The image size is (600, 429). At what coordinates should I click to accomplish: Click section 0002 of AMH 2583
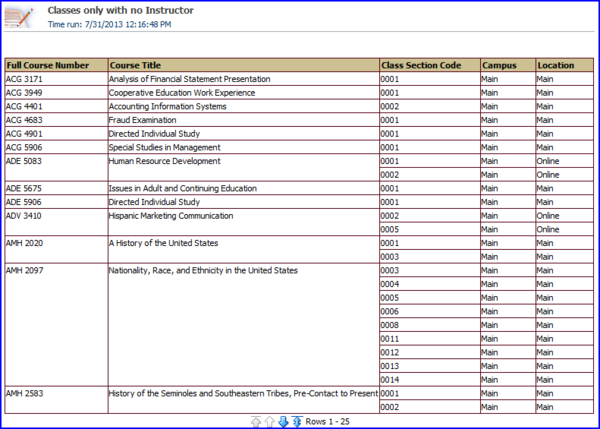coord(430,407)
